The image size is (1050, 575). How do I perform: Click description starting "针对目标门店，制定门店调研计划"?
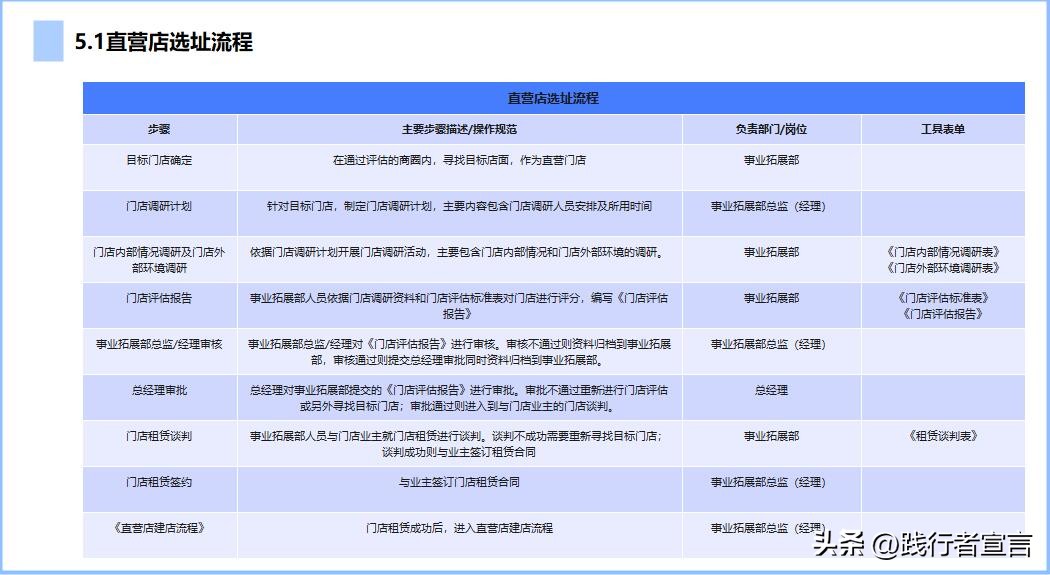(459, 206)
